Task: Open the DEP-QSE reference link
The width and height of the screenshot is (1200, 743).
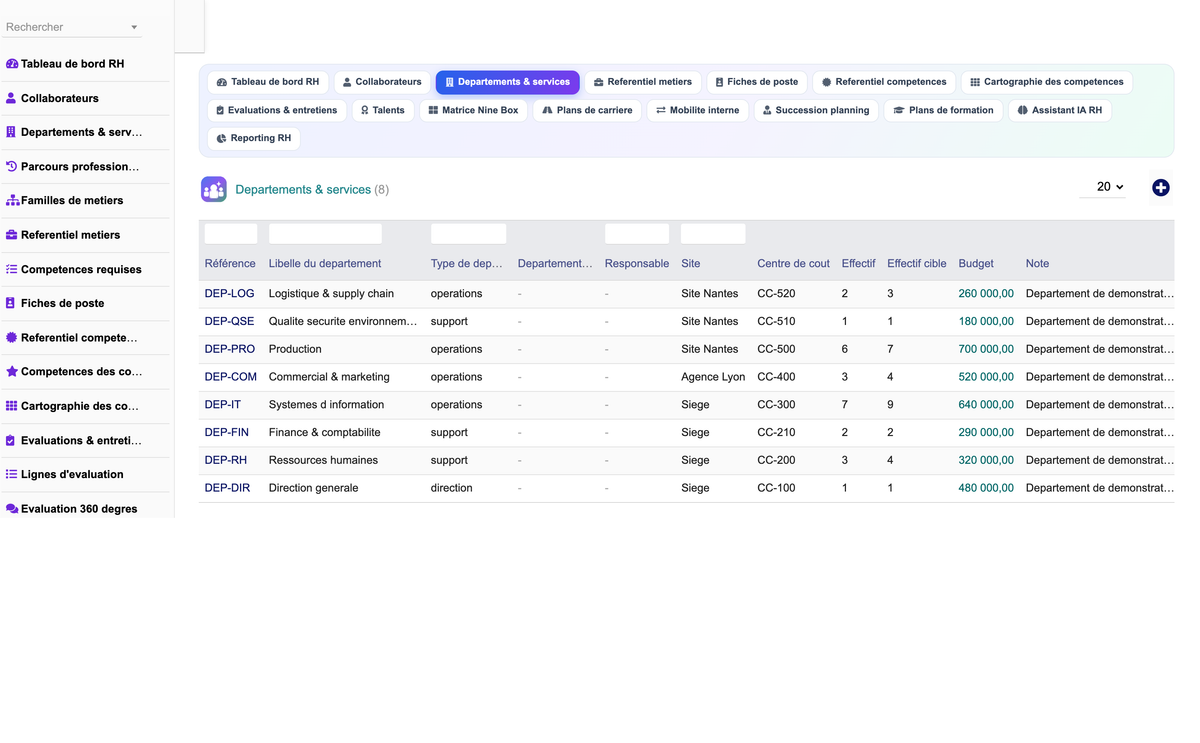Action: [229, 322]
